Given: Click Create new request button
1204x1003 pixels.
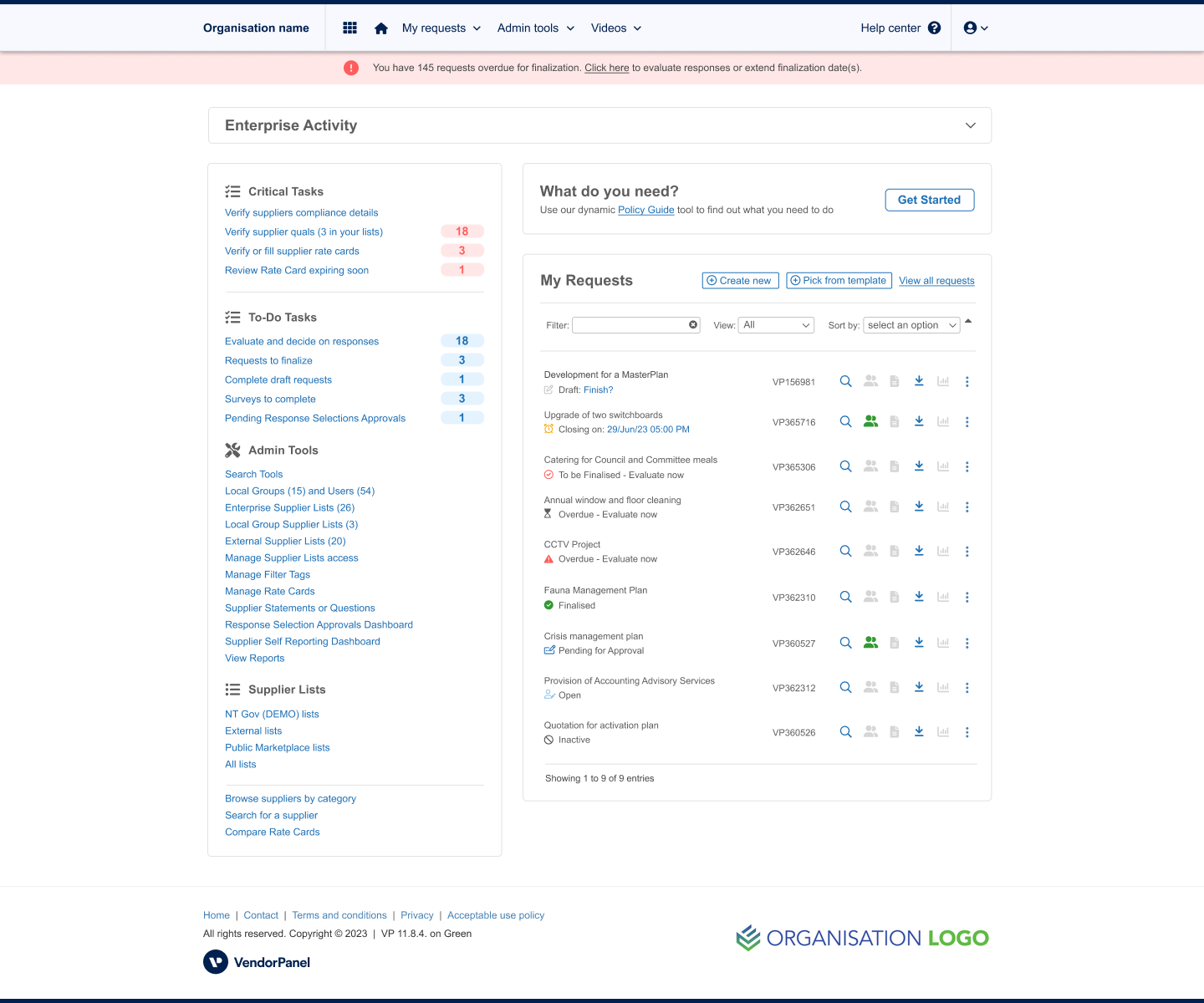Looking at the screenshot, I should pos(741,281).
